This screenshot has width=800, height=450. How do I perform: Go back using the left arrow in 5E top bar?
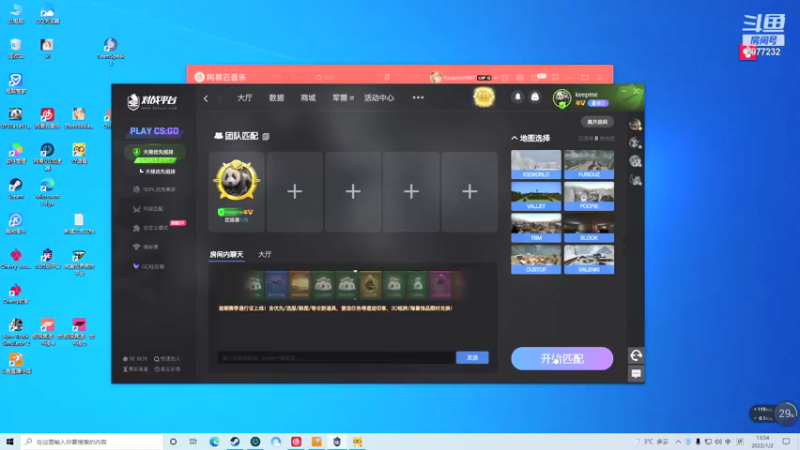pyautogui.click(x=206, y=98)
